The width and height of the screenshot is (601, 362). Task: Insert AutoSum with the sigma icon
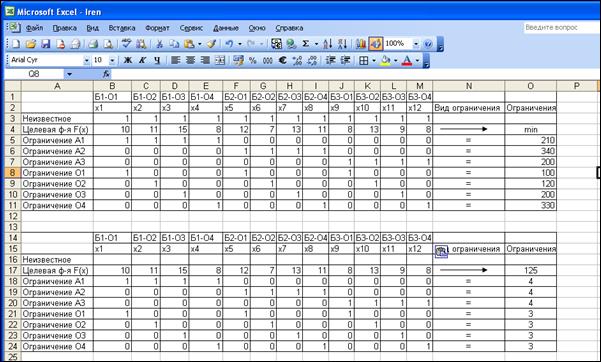305,44
